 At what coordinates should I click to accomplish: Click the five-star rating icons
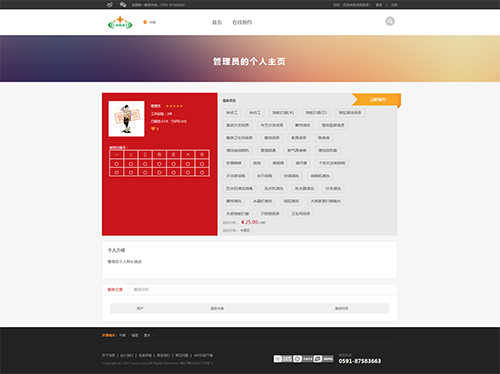coord(174,106)
